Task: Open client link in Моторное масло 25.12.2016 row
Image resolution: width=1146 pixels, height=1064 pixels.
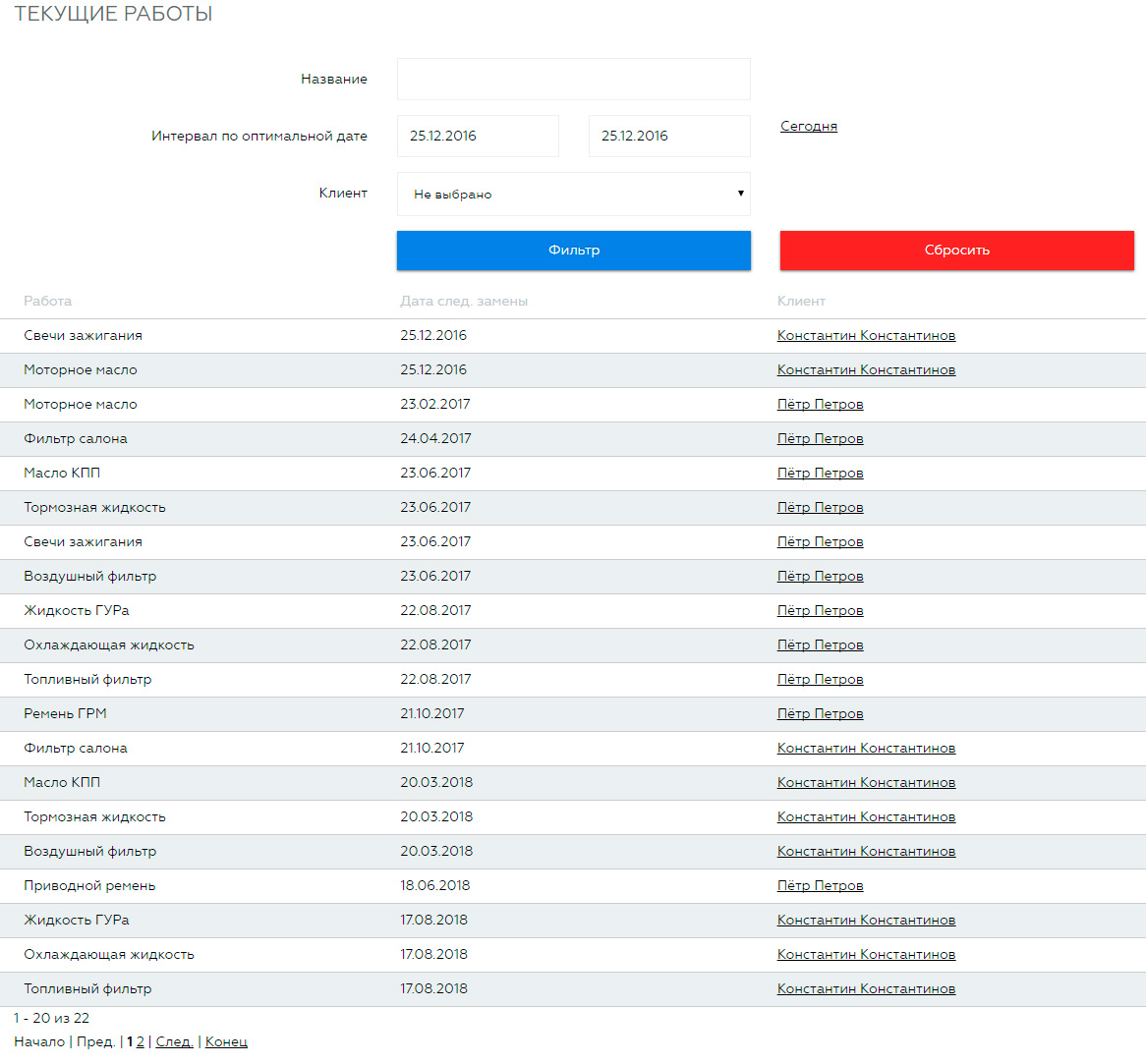Action: [865, 369]
